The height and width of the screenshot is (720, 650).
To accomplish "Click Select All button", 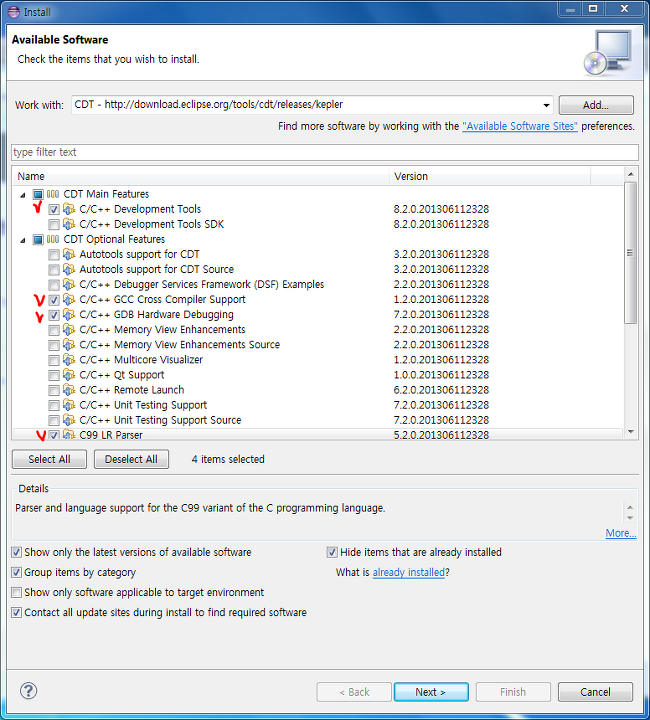I will point(49,459).
